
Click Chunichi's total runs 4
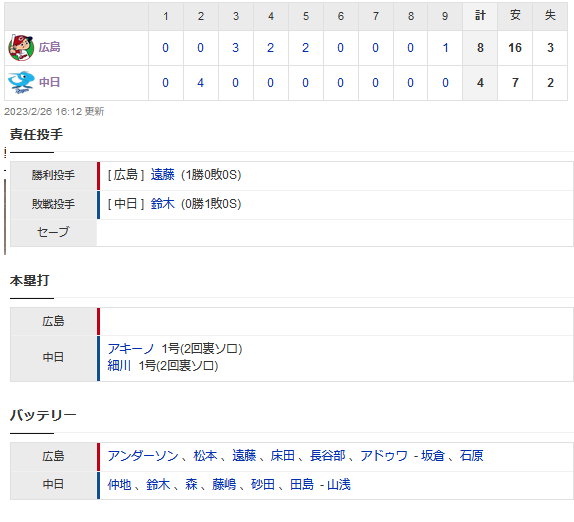[480, 83]
